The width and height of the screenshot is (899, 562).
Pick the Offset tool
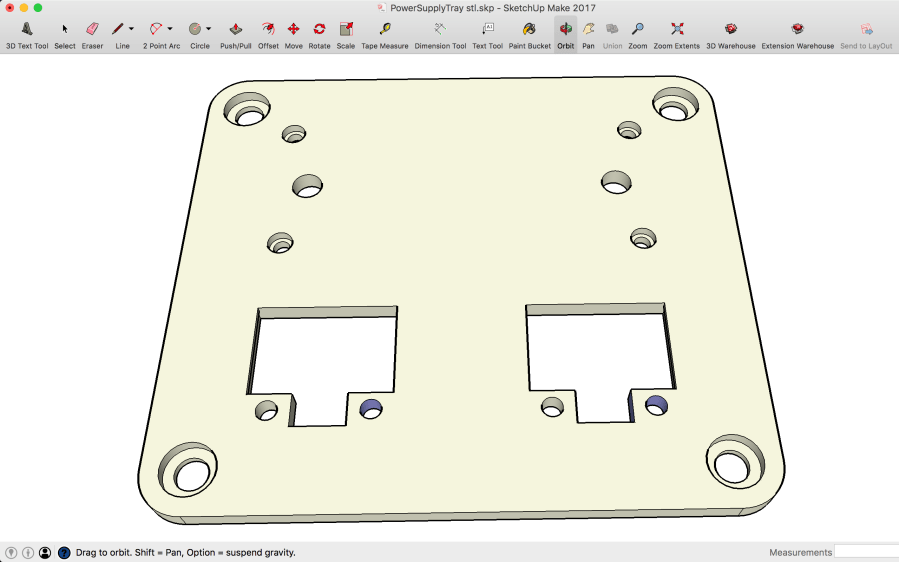click(x=268, y=30)
